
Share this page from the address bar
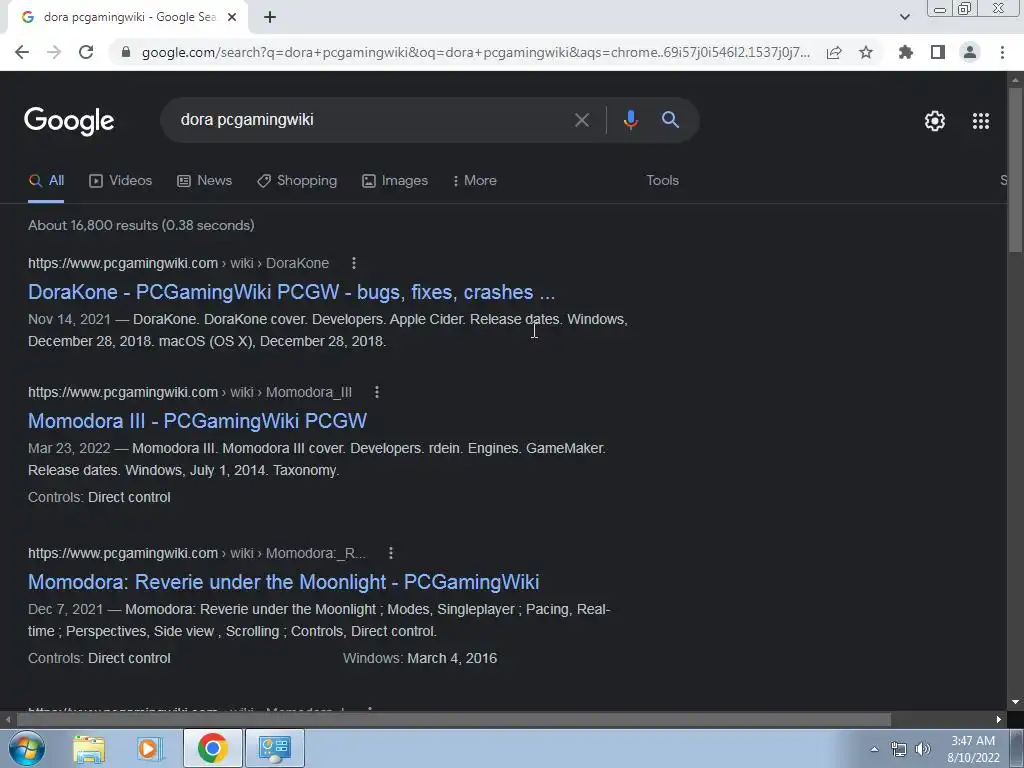click(x=834, y=52)
